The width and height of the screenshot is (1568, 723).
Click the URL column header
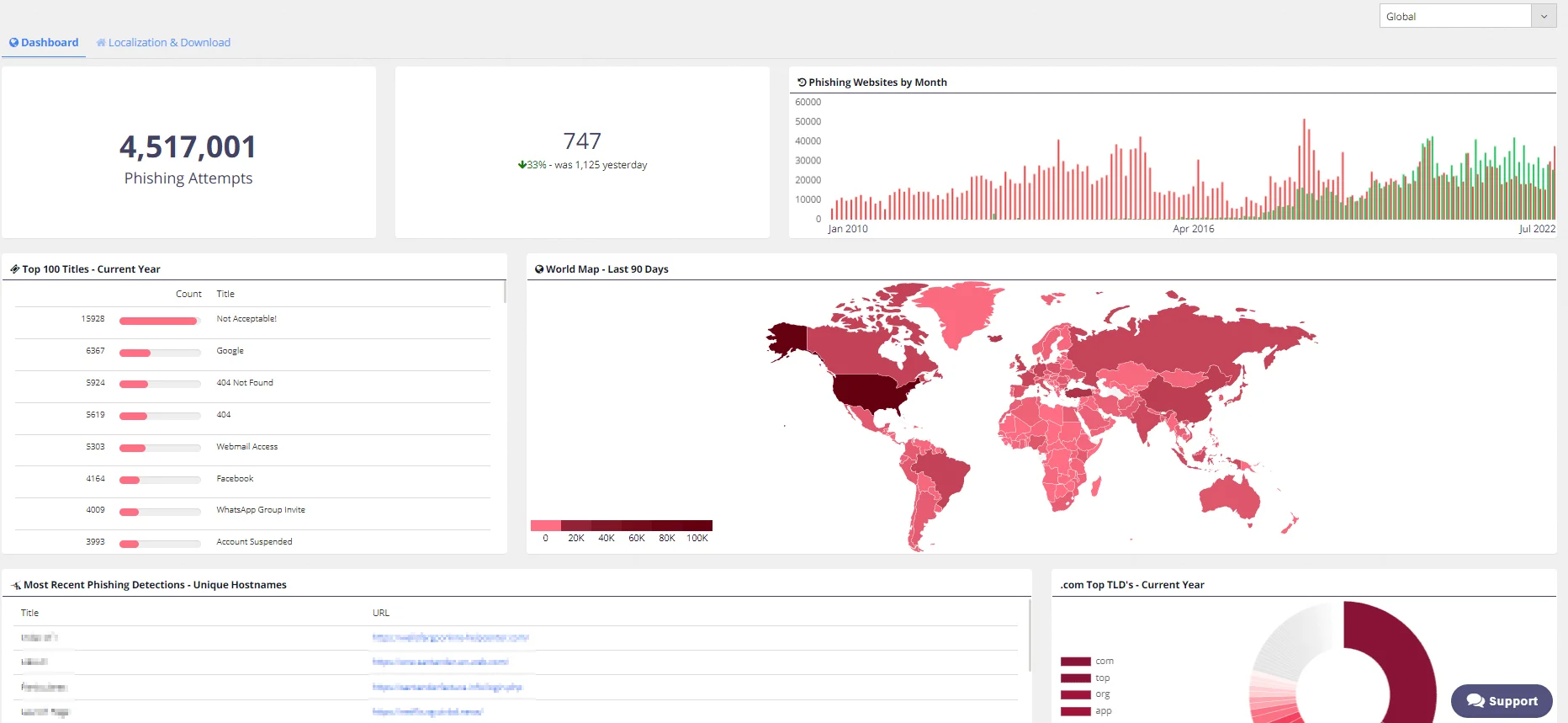[381, 613]
